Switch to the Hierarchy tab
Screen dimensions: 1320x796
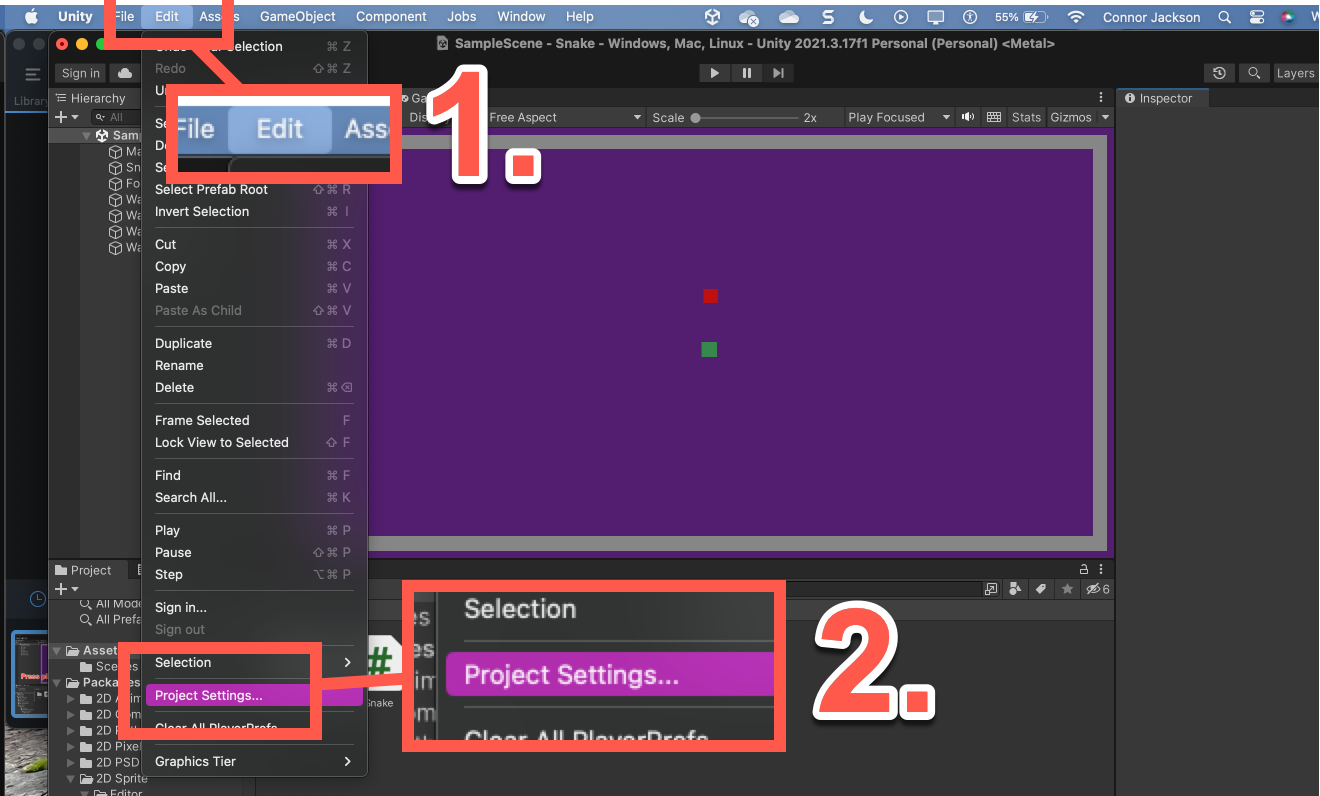tap(91, 98)
